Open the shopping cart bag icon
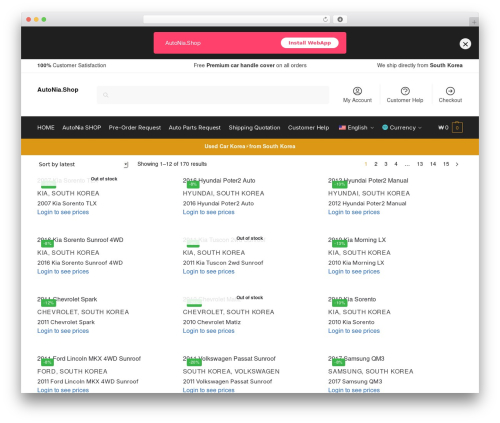 pos(457,127)
